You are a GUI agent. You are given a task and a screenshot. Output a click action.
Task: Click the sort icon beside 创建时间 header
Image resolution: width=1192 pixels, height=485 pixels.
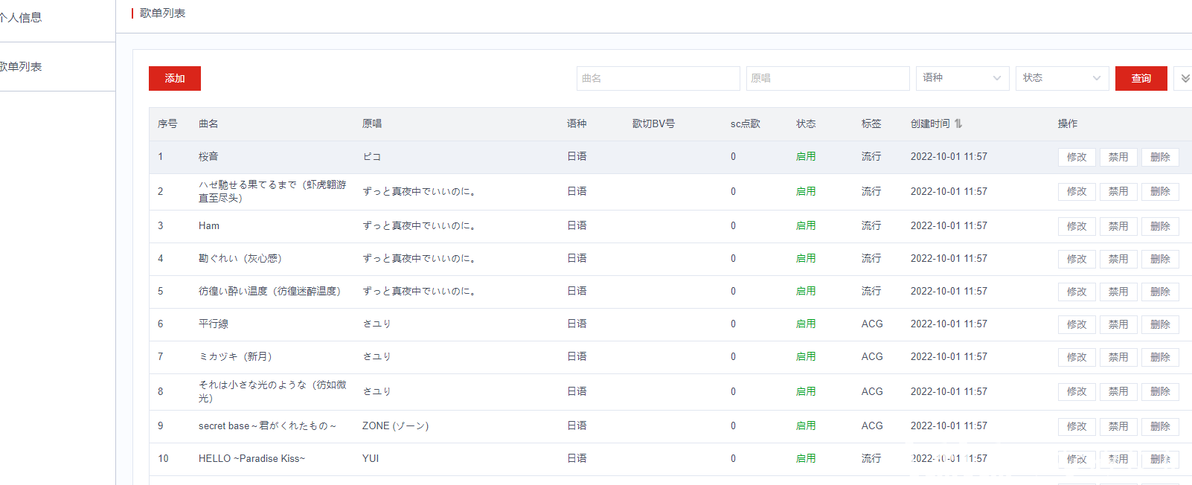click(959, 124)
